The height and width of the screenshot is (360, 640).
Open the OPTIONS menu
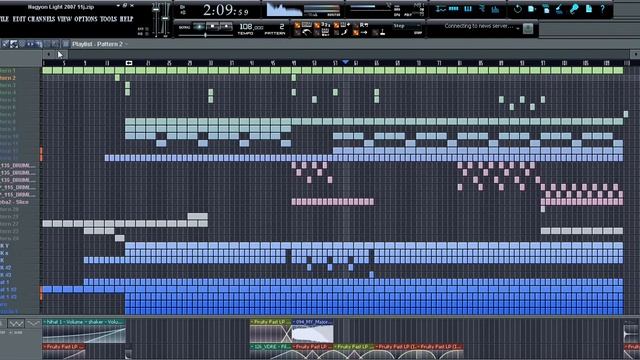click(86, 19)
